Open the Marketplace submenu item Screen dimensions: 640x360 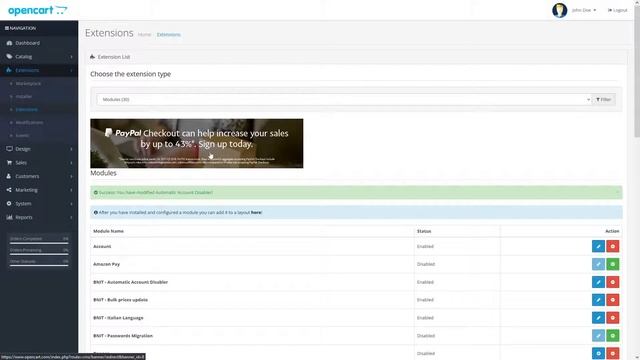28,83
